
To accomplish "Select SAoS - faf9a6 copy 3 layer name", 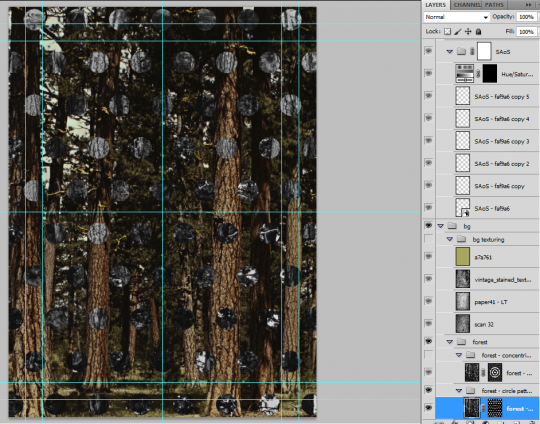I will tap(502, 142).
